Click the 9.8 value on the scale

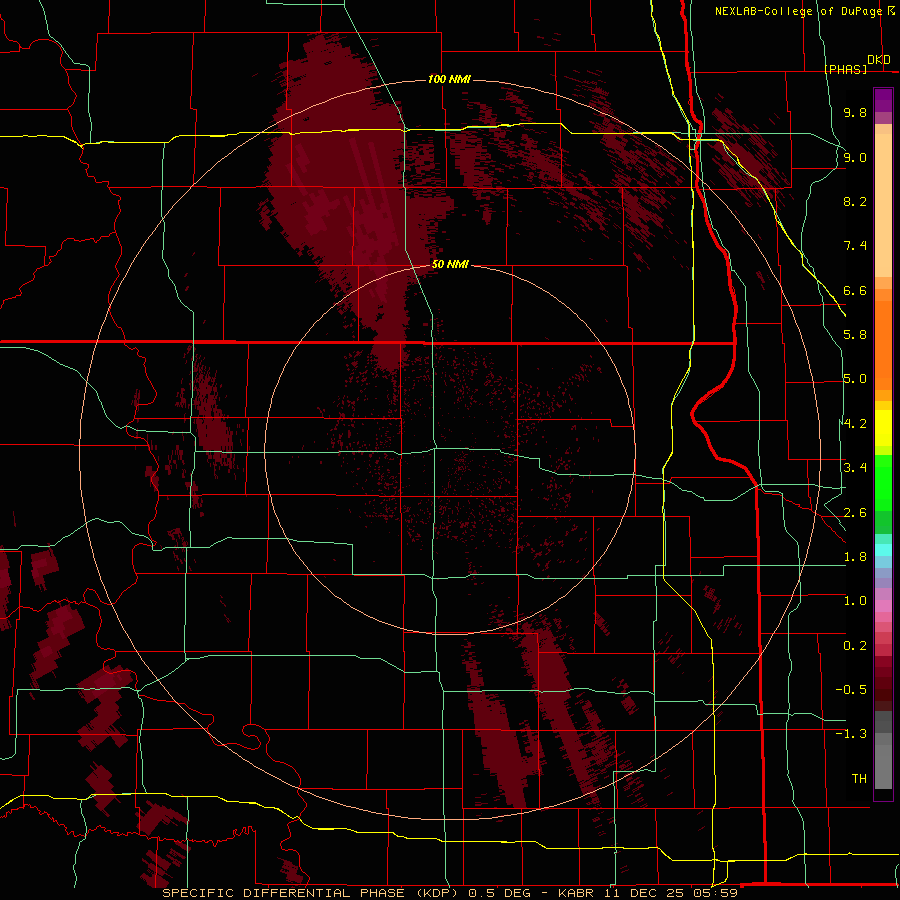pos(855,112)
